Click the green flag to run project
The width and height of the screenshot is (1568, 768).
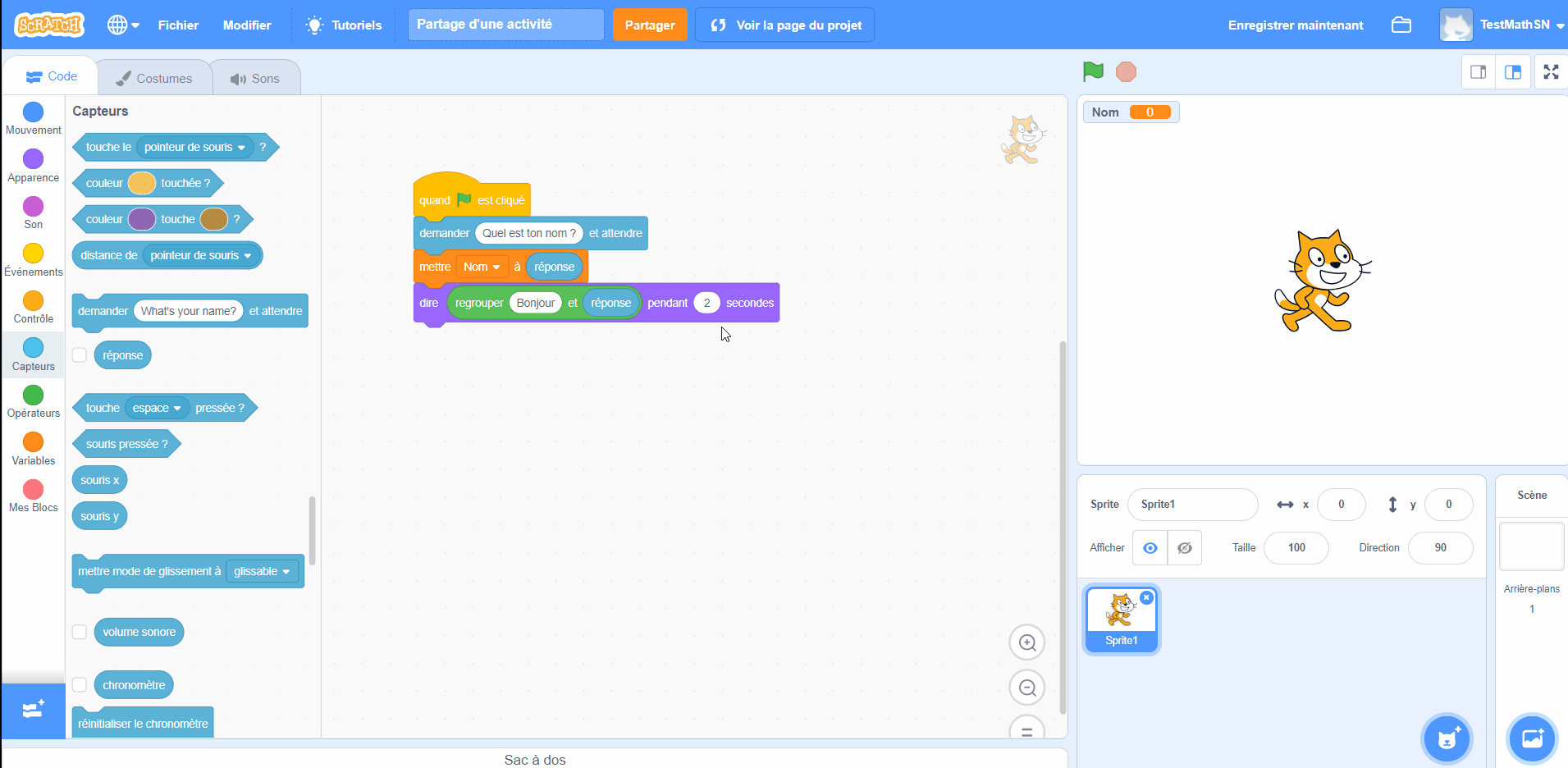point(1093,72)
